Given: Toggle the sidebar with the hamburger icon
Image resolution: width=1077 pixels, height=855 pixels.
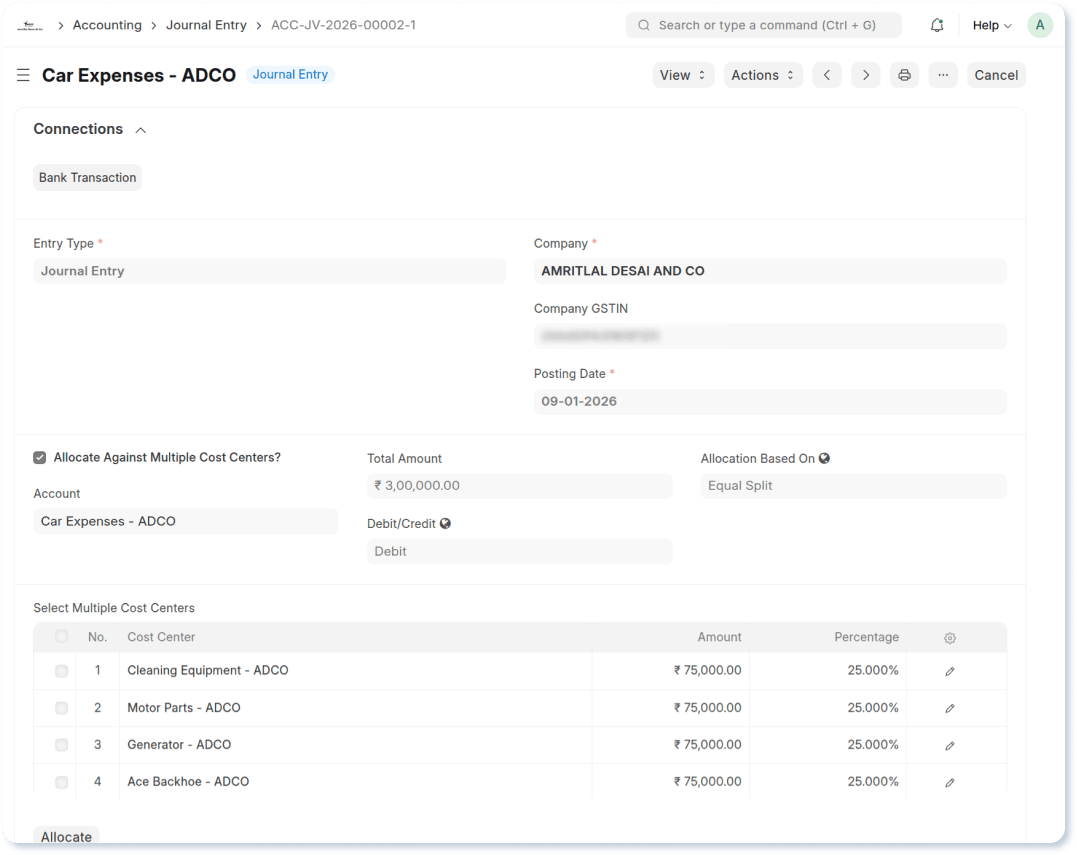Looking at the screenshot, I should point(22,74).
